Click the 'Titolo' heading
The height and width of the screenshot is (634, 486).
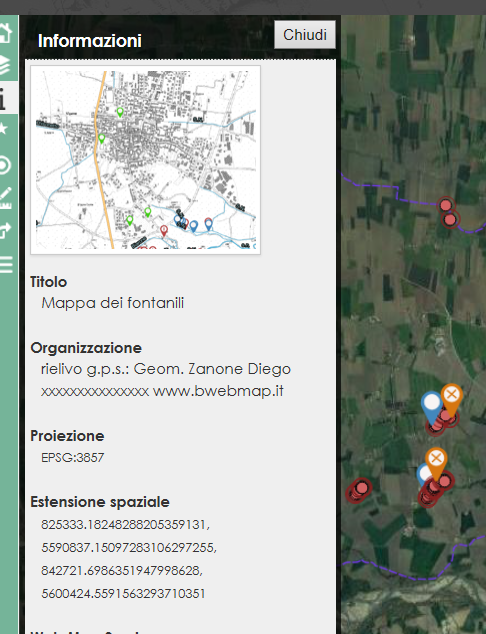point(49,282)
